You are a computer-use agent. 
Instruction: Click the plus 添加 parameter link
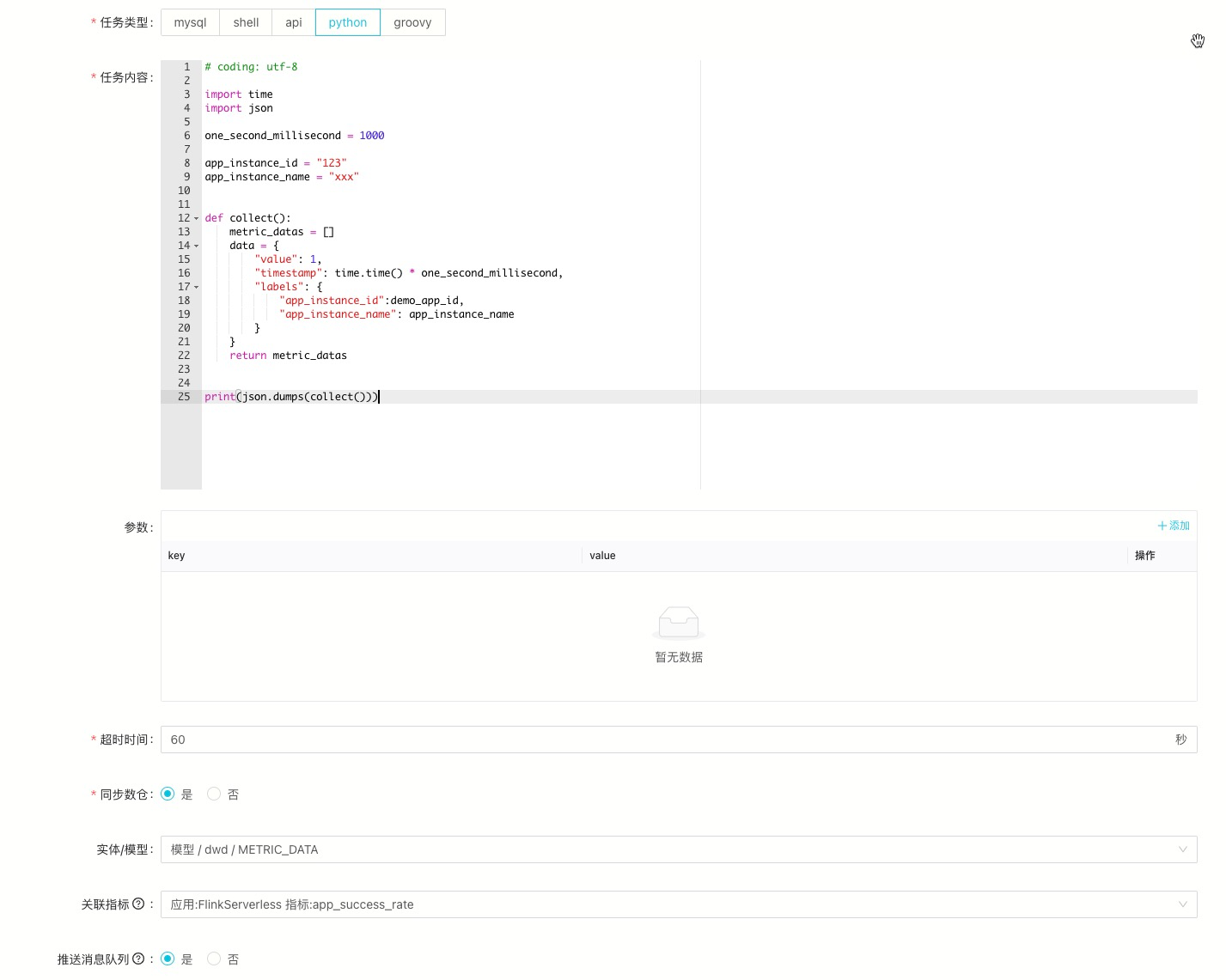pos(1174,526)
